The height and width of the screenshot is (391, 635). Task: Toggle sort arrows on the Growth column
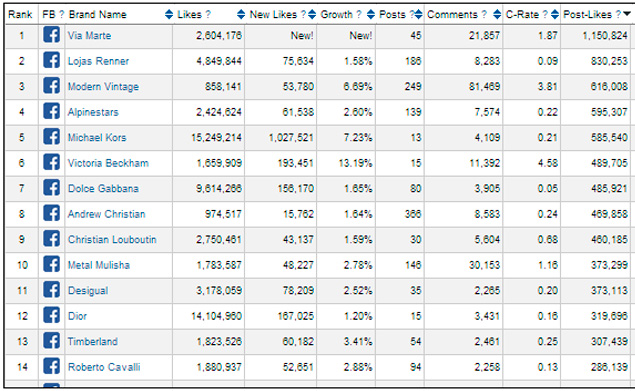[371, 15]
